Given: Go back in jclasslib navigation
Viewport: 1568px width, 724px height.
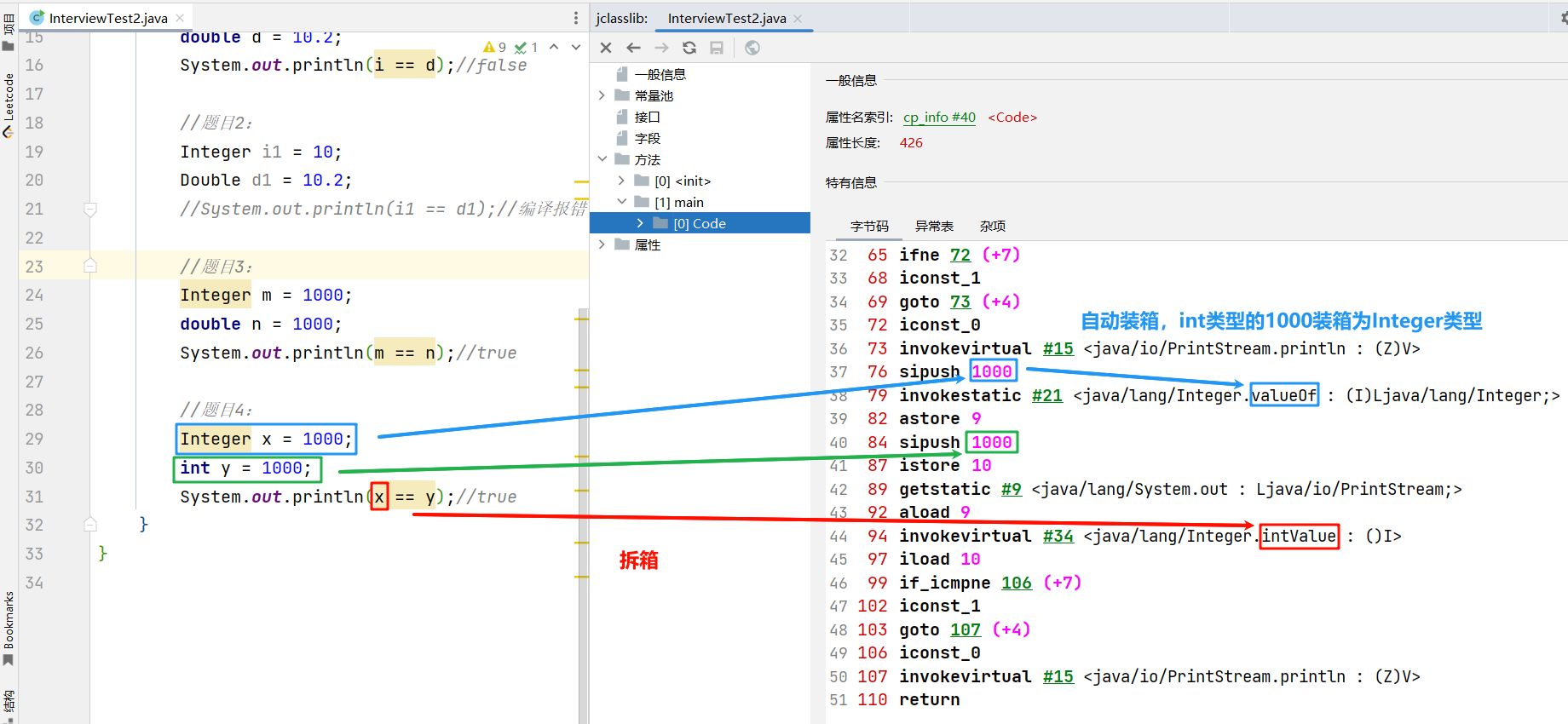Looking at the screenshot, I should tap(633, 48).
